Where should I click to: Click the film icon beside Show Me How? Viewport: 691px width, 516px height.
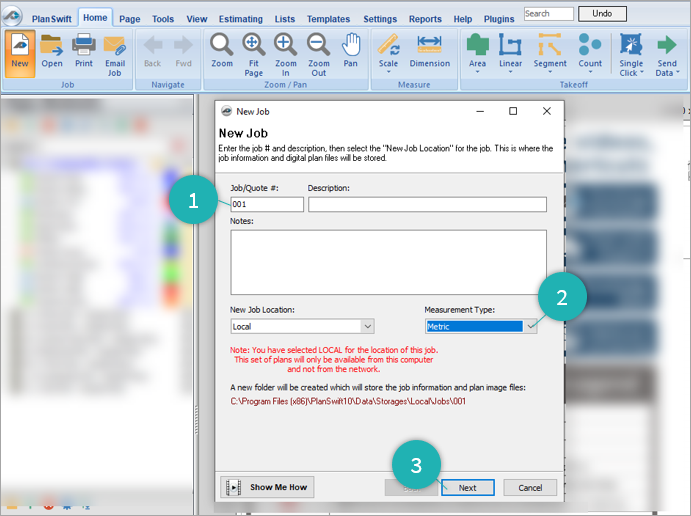pos(233,487)
